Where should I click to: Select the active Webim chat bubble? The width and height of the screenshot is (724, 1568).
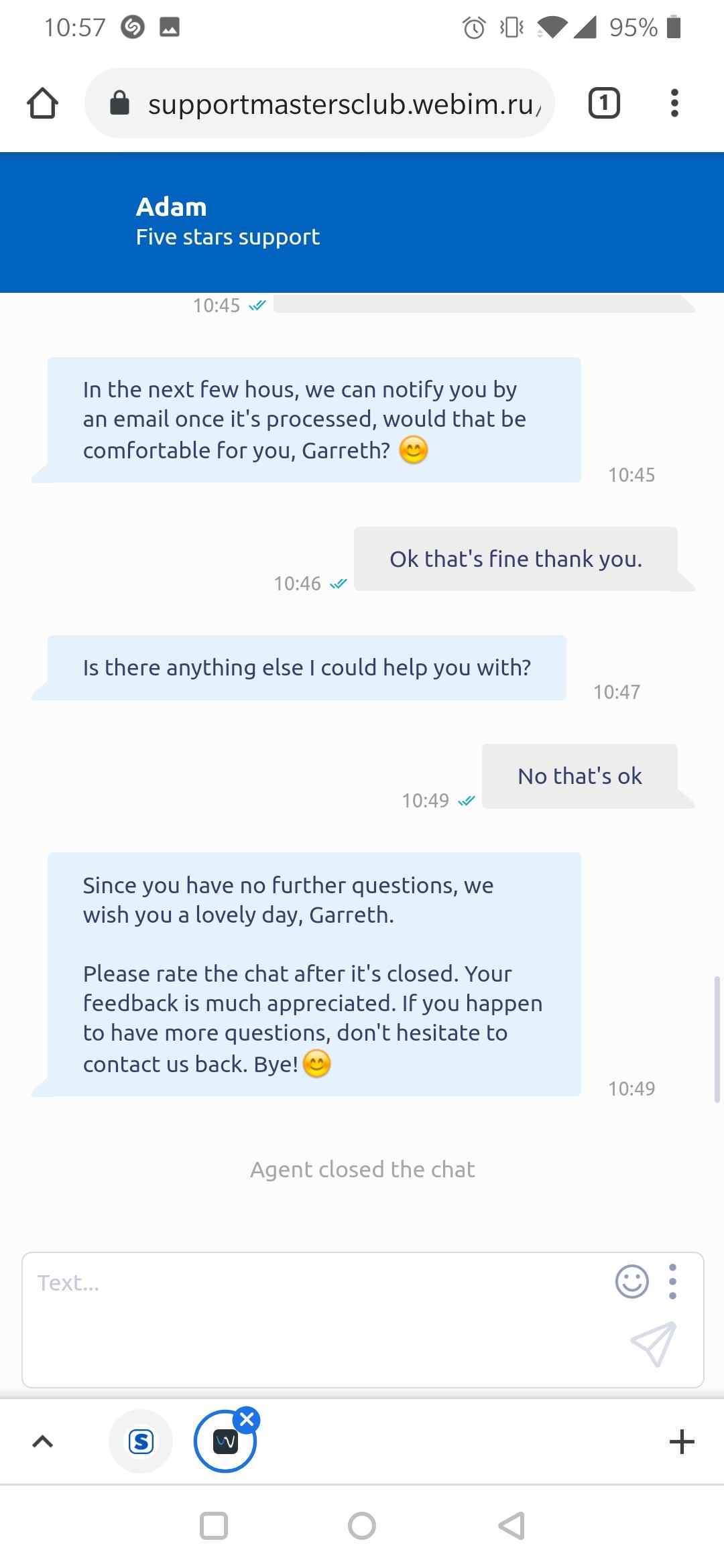[x=225, y=1443]
